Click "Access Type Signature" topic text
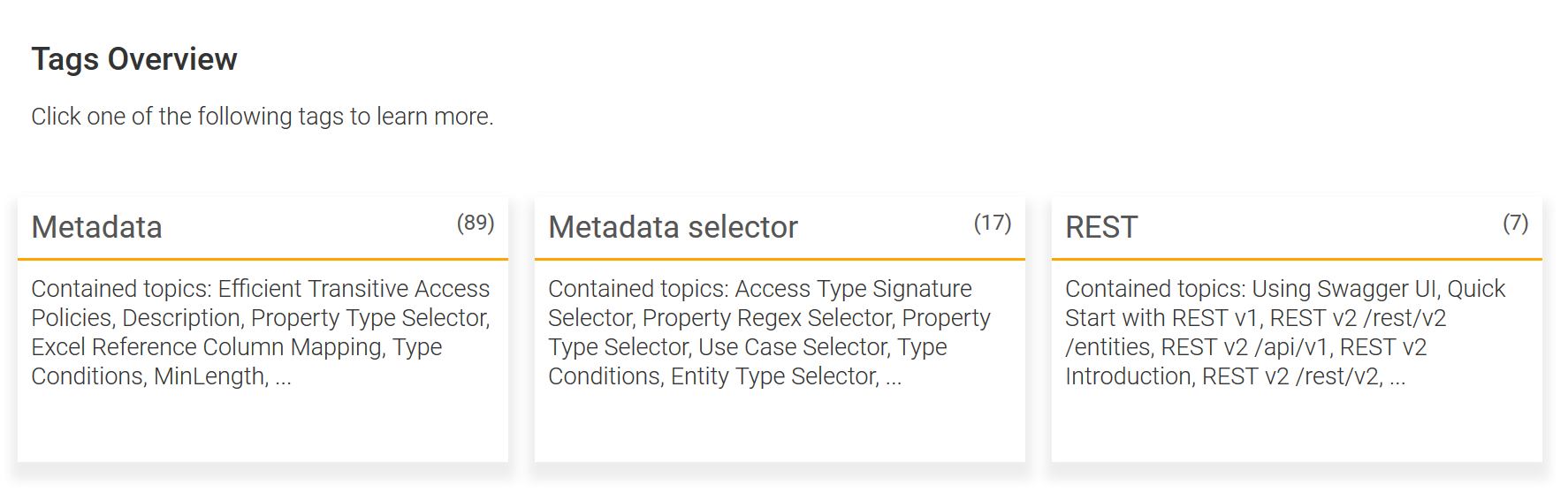The image size is (1568, 493). pos(853,289)
